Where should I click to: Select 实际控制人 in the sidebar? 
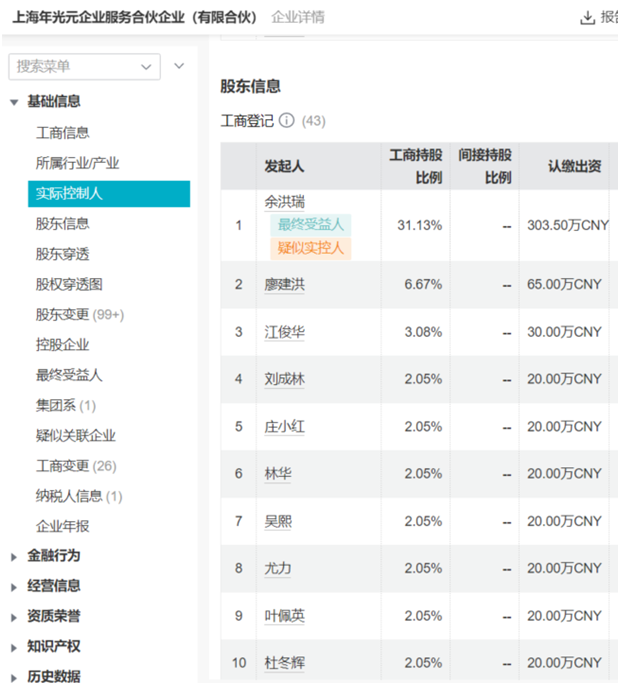109,194
